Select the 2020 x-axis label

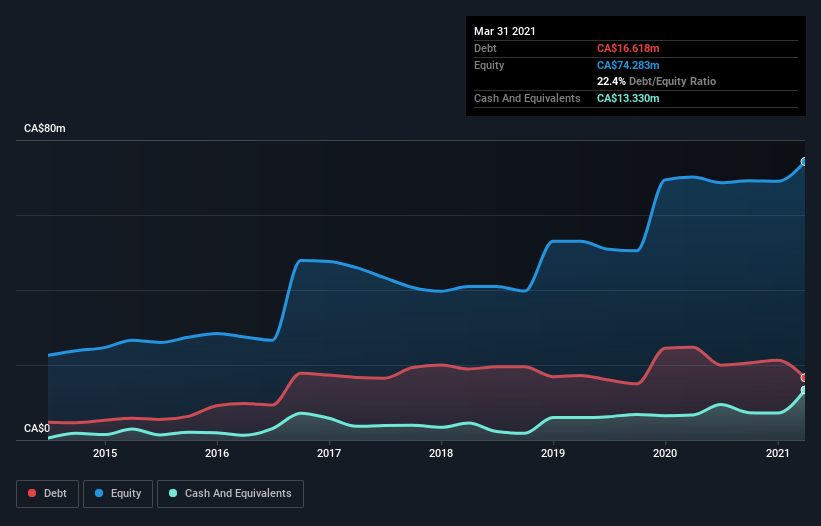coord(665,453)
